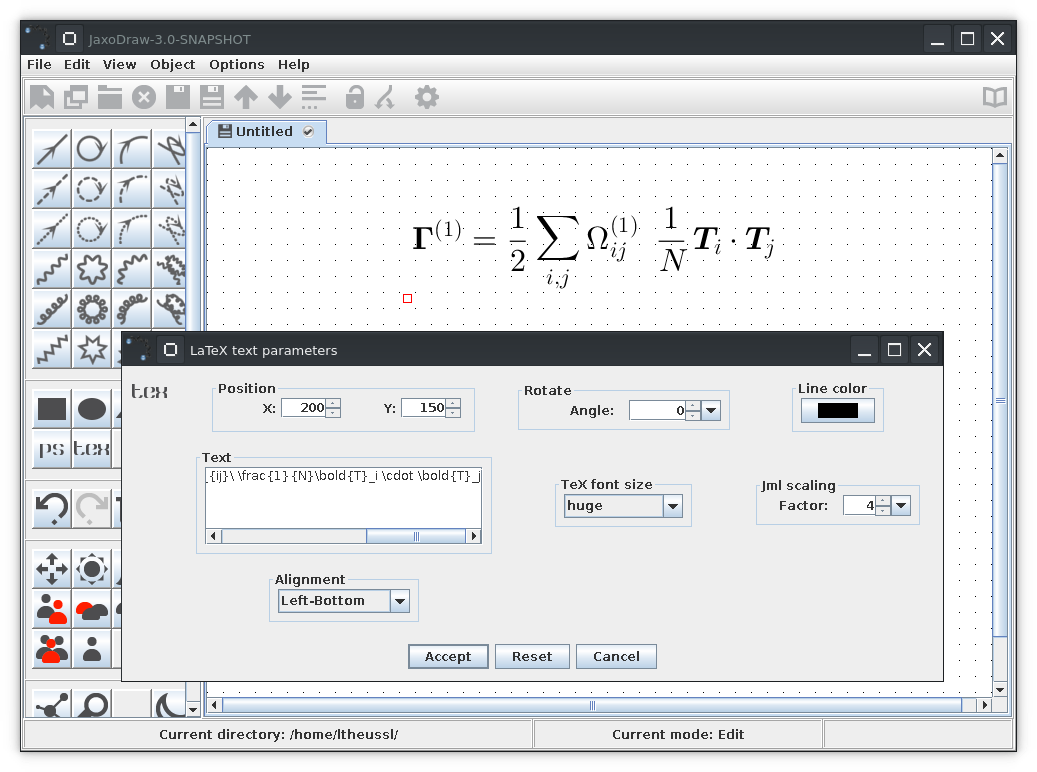
Task: Select the filled box tool
Action: tap(52, 409)
